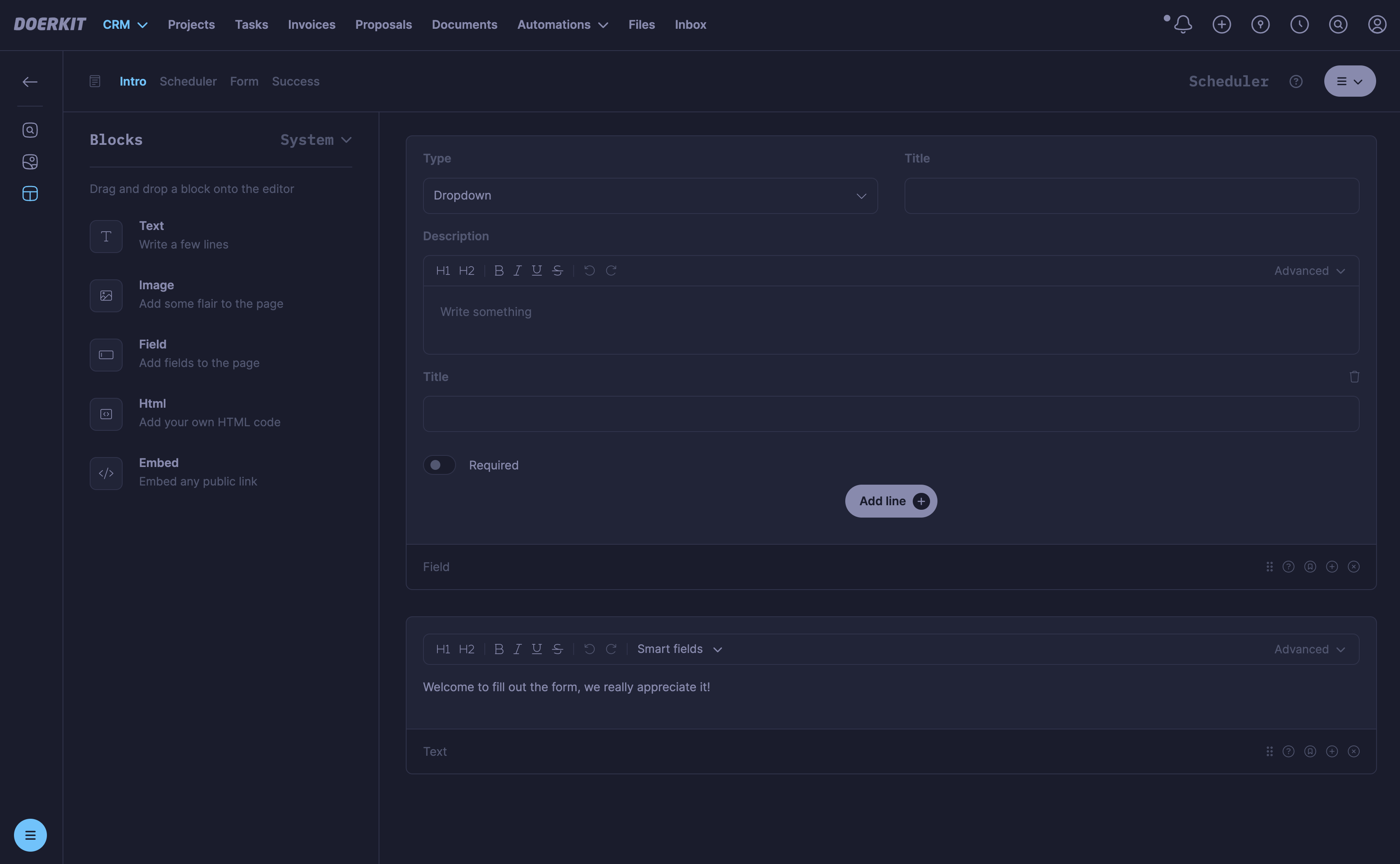The image size is (1400, 864).
Task: Expand the Smart fields dropdown
Action: (679, 649)
